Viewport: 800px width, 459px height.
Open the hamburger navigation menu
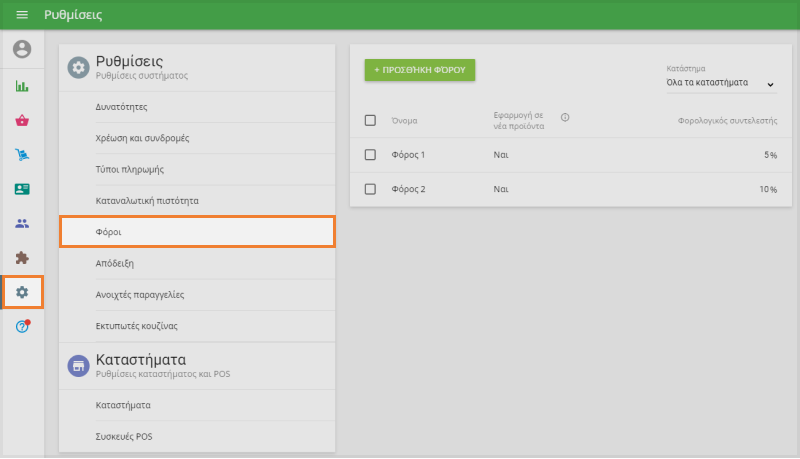[x=22, y=15]
